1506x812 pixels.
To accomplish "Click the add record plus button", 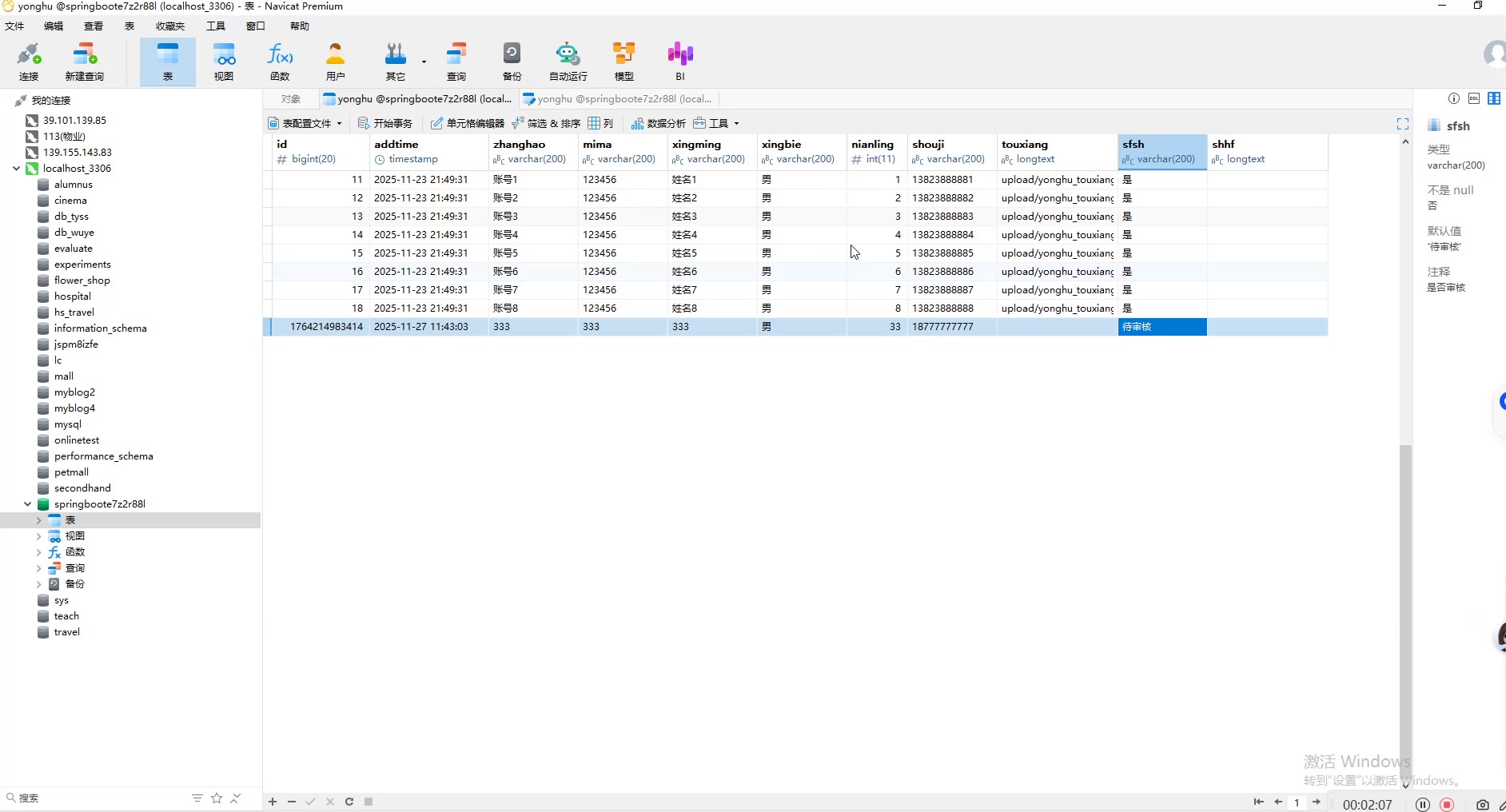I will pos(273,802).
